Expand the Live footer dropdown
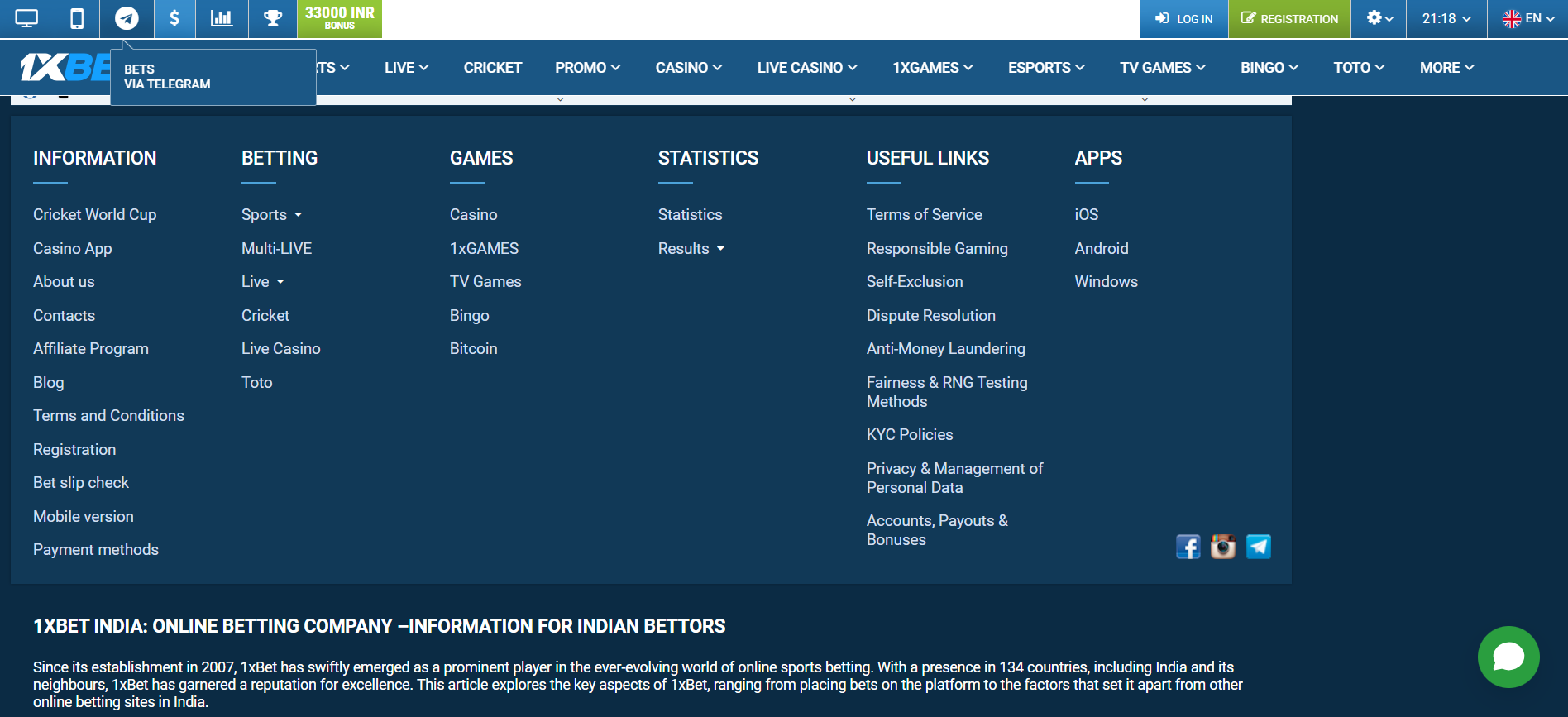 pos(263,281)
